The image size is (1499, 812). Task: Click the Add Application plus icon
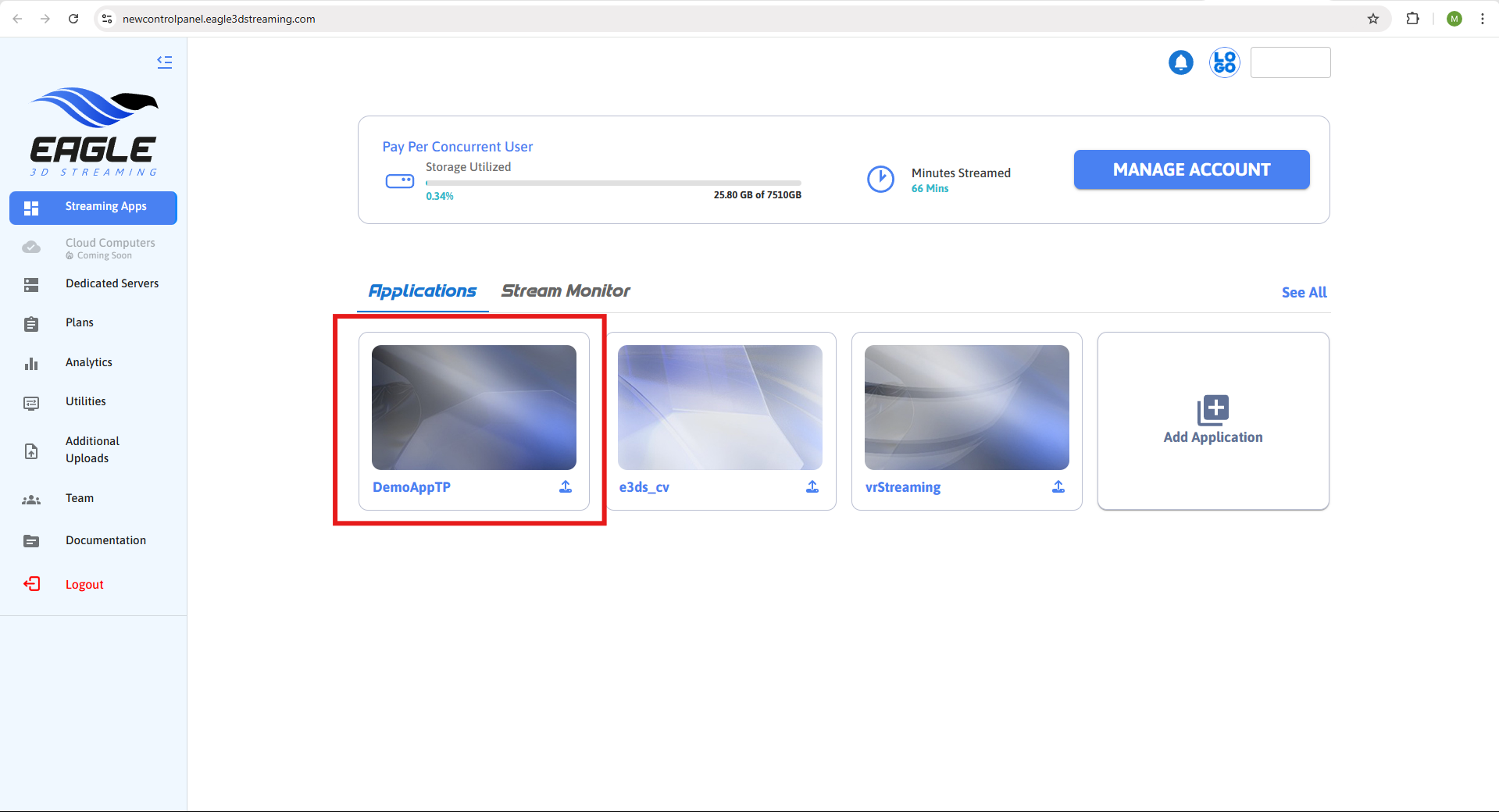pos(1212,410)
